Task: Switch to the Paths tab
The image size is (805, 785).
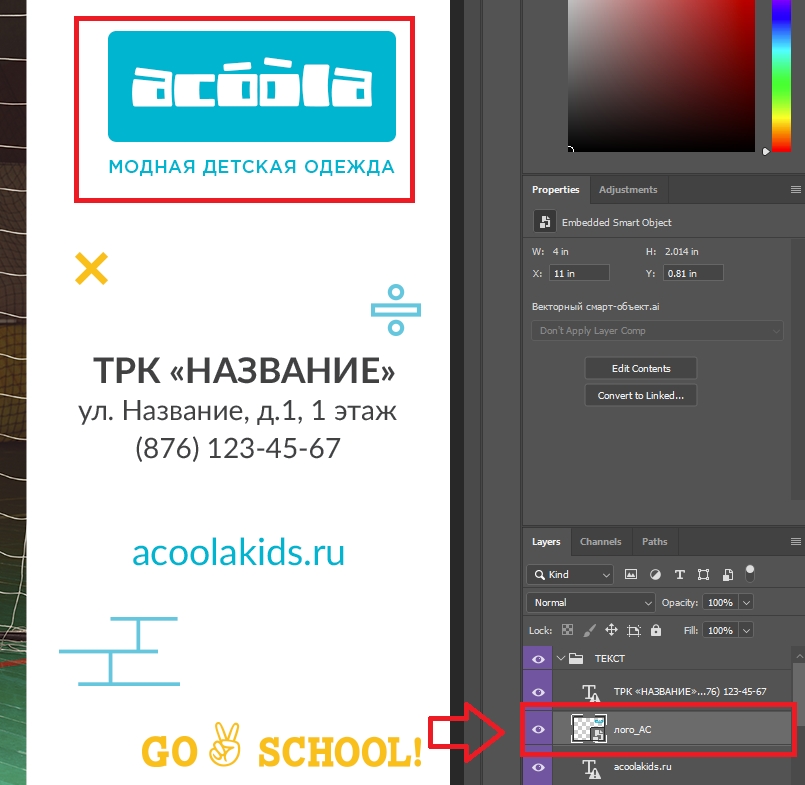Action: coord(655,542)
